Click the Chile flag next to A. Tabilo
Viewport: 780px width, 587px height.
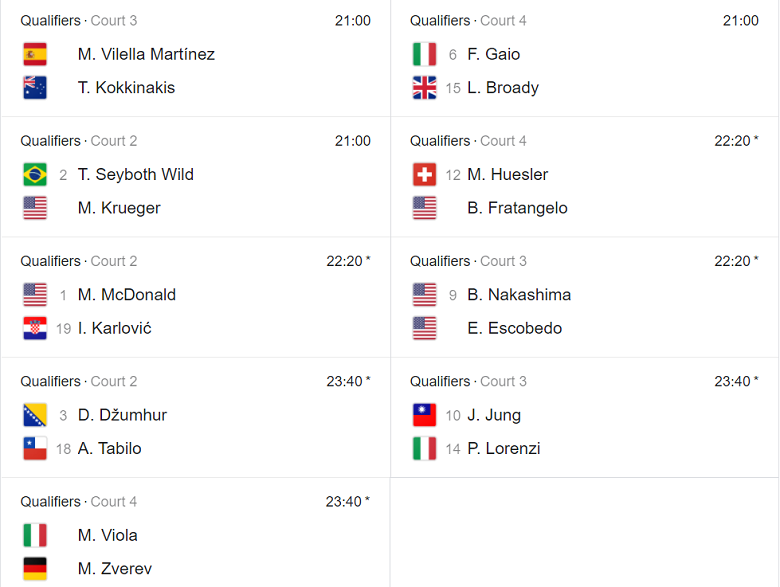[35, 448]
